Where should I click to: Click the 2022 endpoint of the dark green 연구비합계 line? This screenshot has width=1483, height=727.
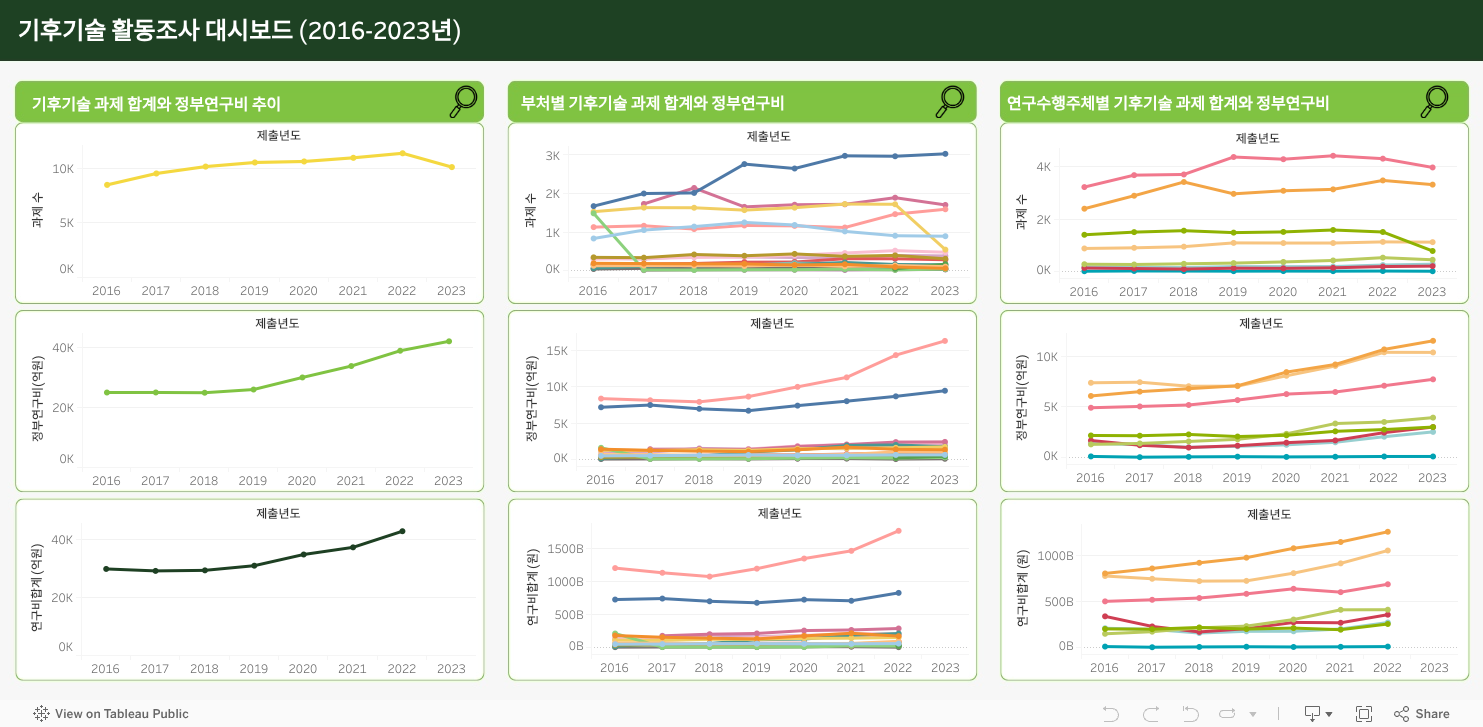(x=402, y=531)
